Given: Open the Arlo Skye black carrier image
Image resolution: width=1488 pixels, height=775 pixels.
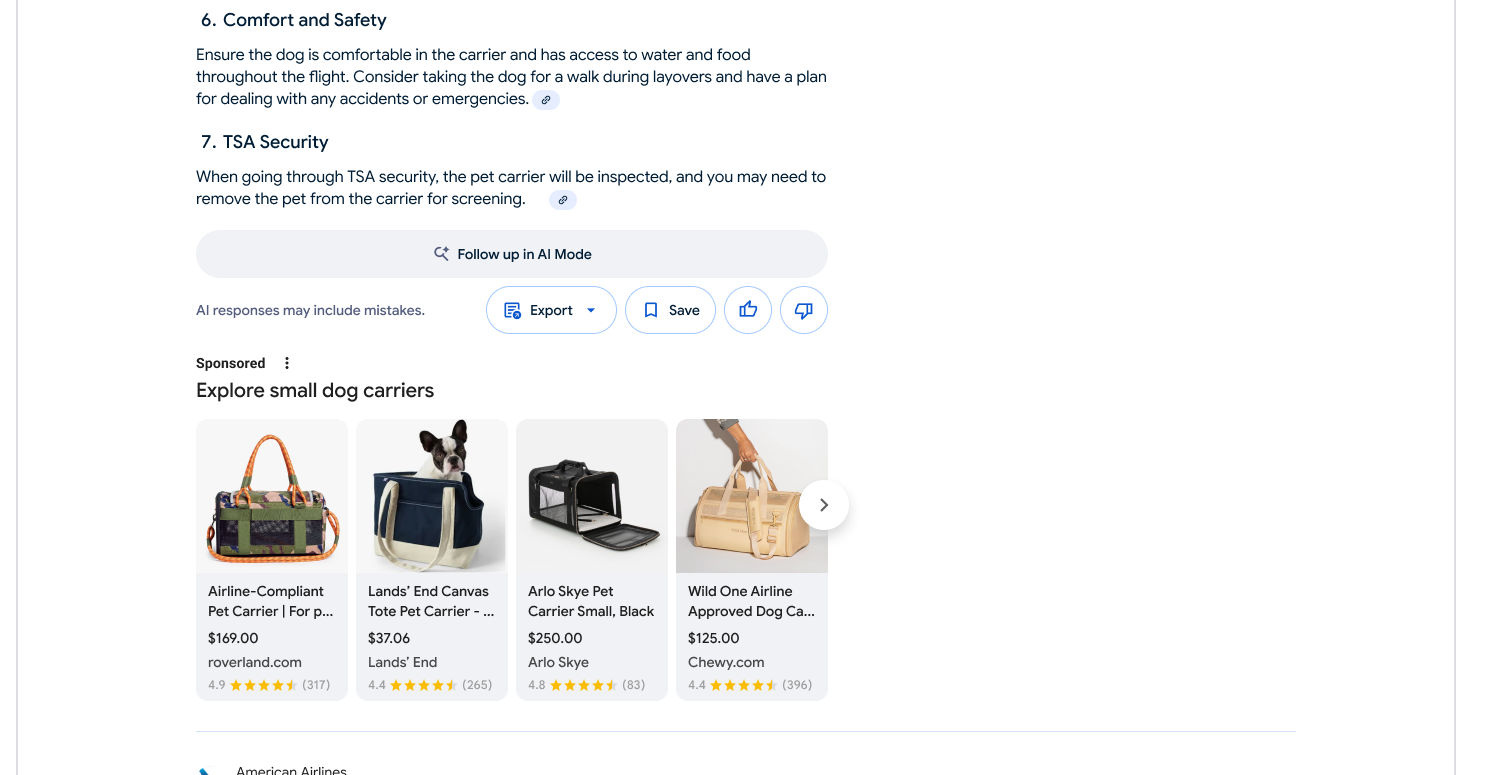Looking at the screenshot, I should (x=592, y=496).
